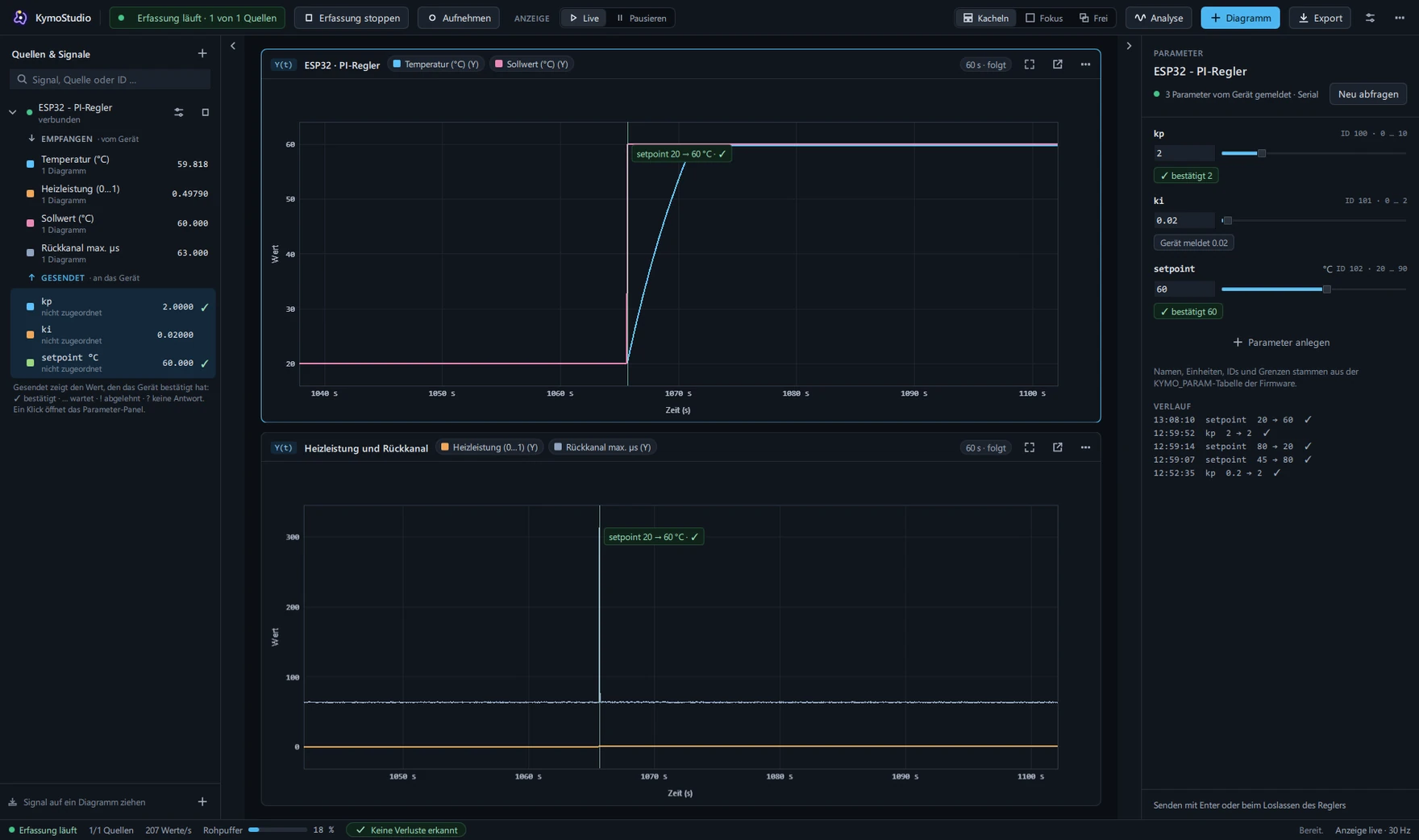Toggle Temperatur (°C) series in top chart
Image resolution: width=1419 pixels, height=840 pixels.
[x=435, y=64]
